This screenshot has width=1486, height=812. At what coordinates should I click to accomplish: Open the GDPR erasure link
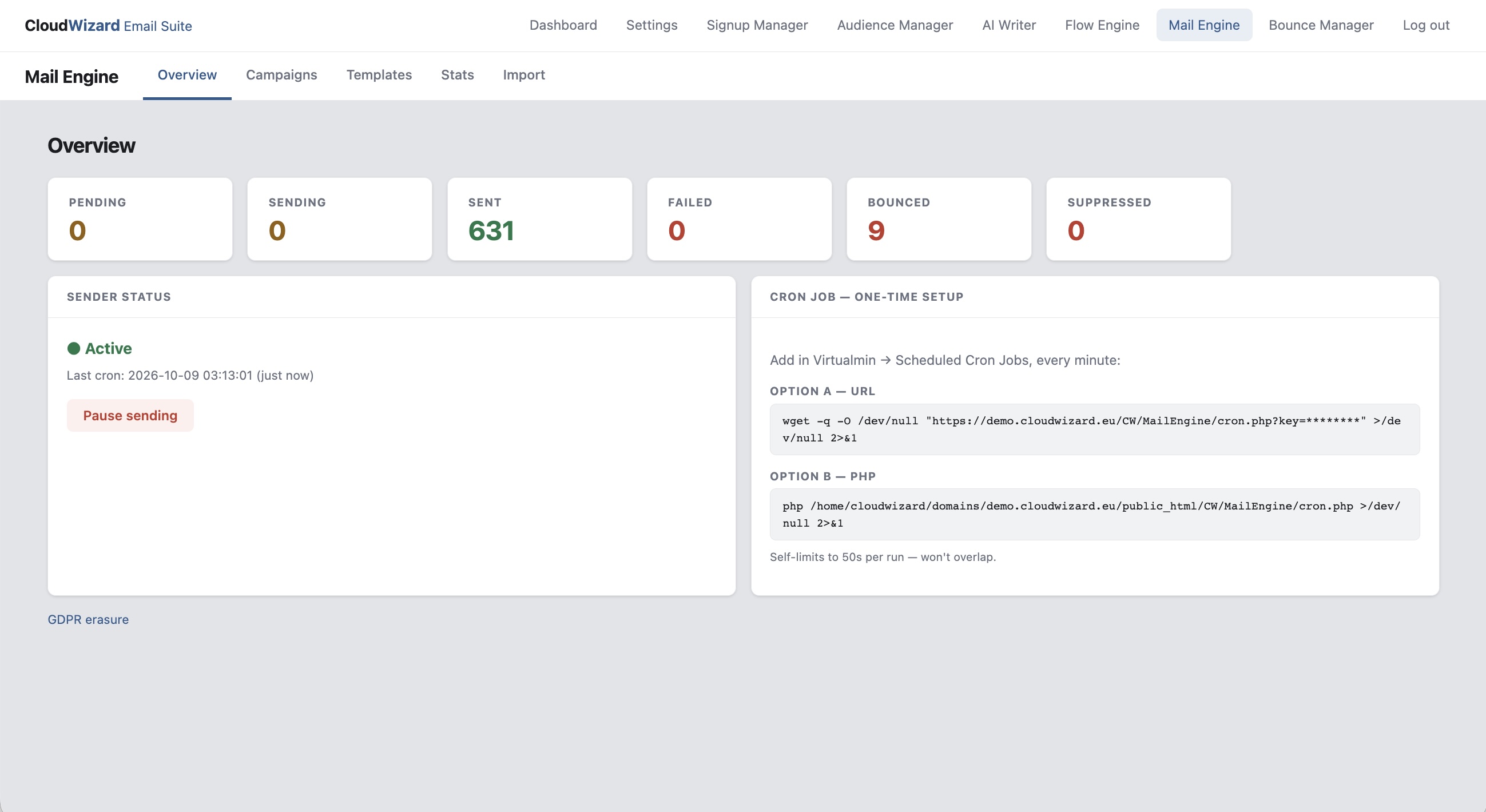[x=88, y=619]
